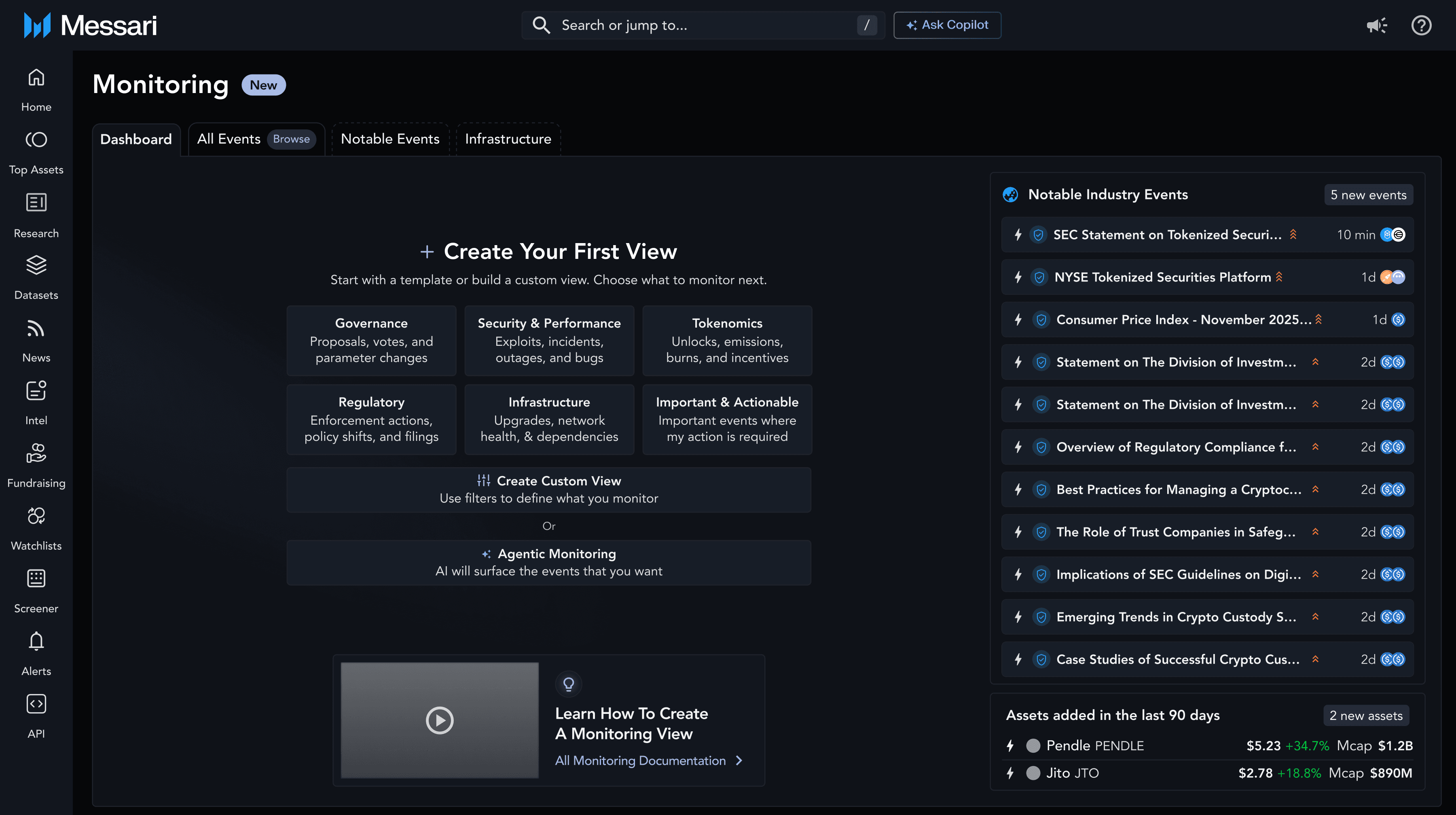Screen dimensions: 1456x815
Task: Choose Create Custom View option
Action: [549, 489]
